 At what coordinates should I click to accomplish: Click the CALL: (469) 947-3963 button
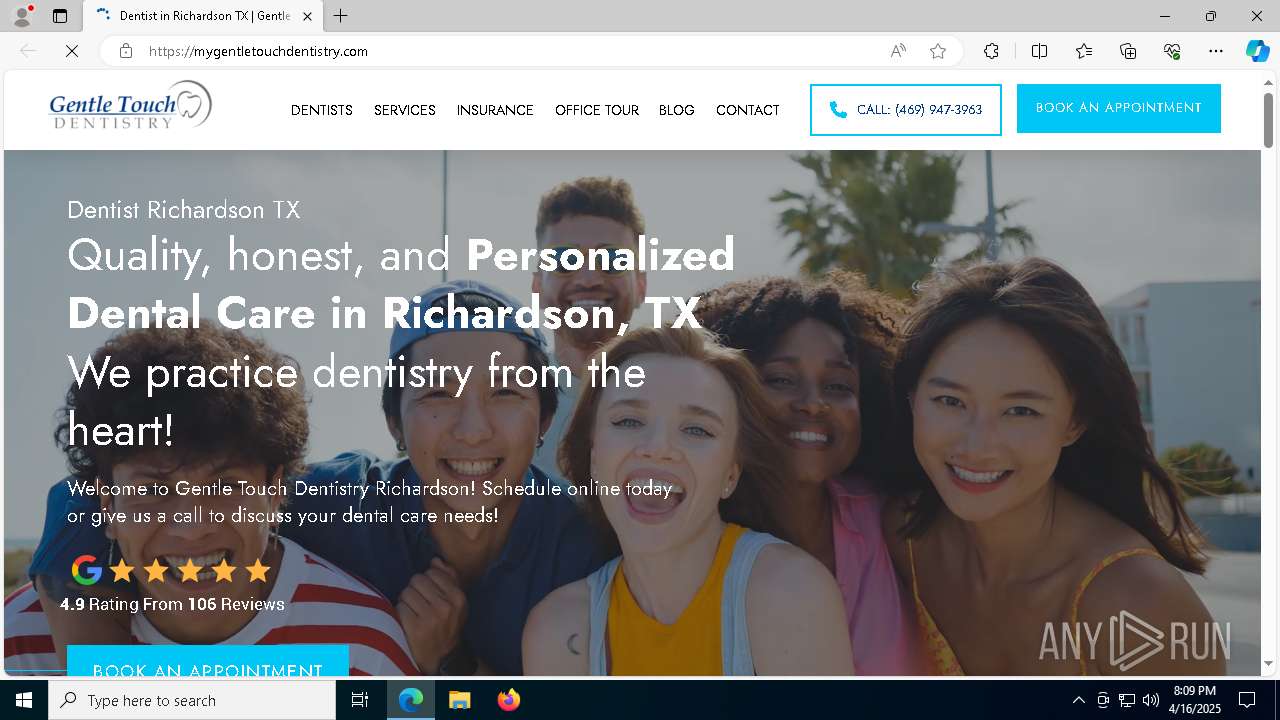906,110
